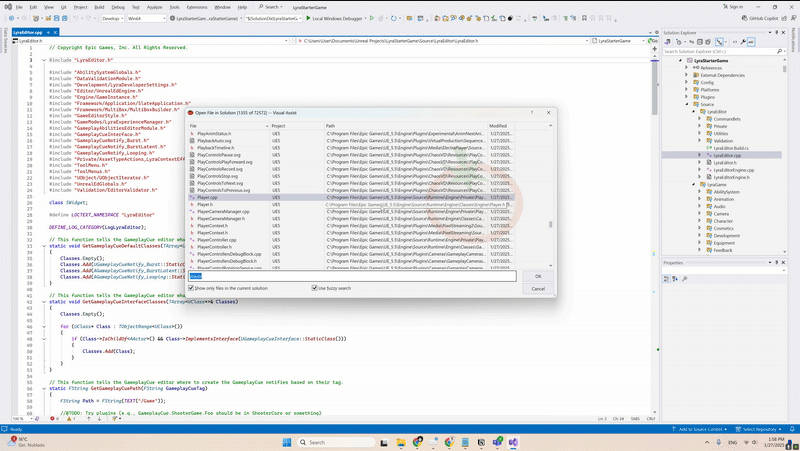Select PlayerController.cpp in the file list
This screenshot has width=800, height=451.
[x=217, y=240]
